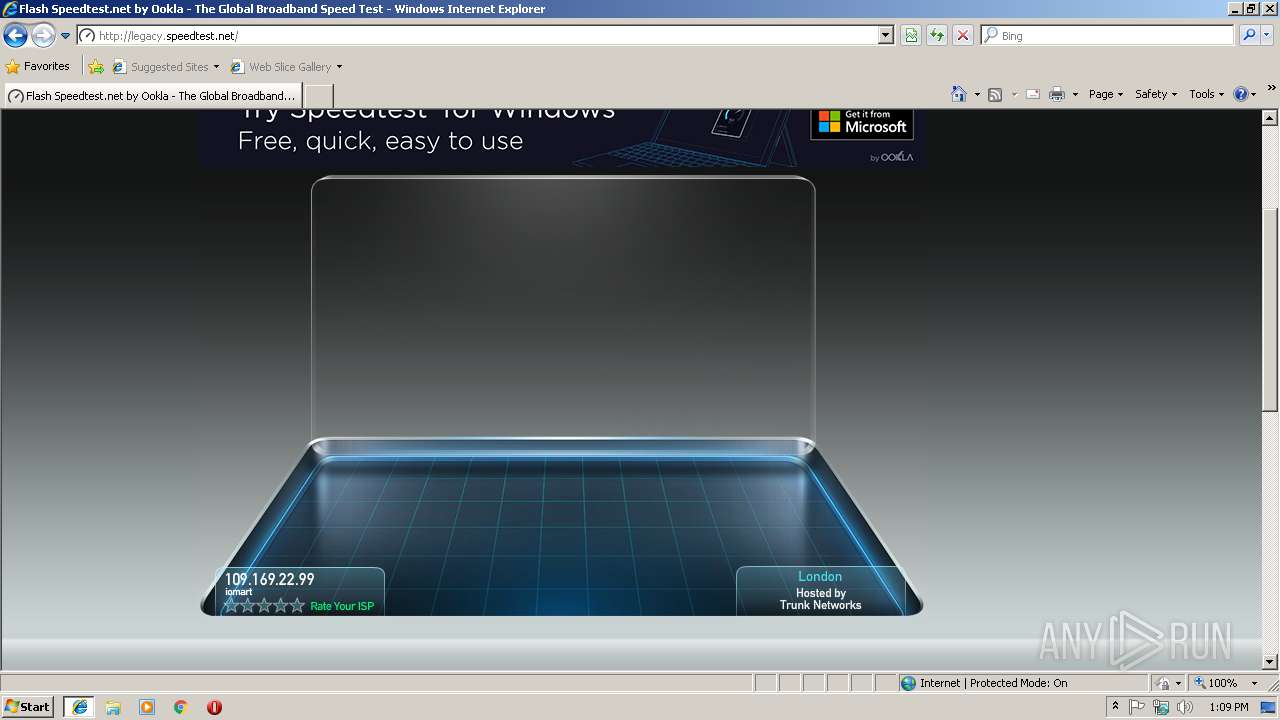Click the address bar URL field
1280x720 pixels.
click(x=478, y=36)
